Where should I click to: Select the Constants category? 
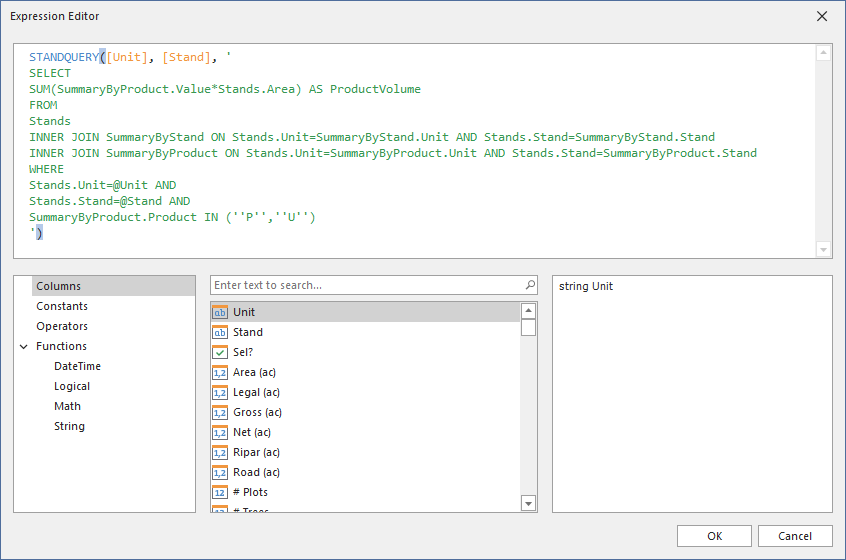pyautogui.click(x=62, y=306)
